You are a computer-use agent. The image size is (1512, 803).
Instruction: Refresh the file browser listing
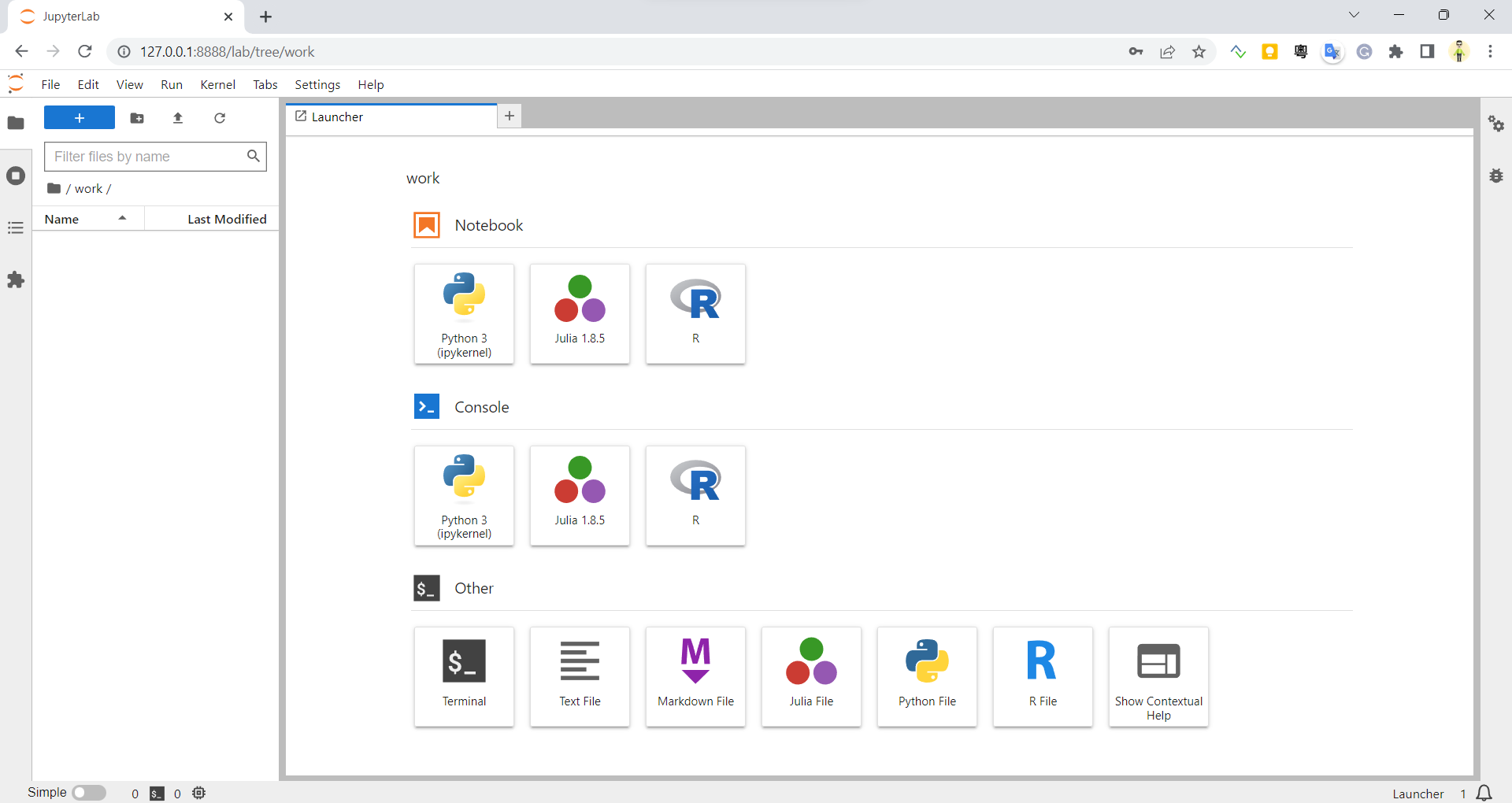pyautogui.click(x=220, y=118)
